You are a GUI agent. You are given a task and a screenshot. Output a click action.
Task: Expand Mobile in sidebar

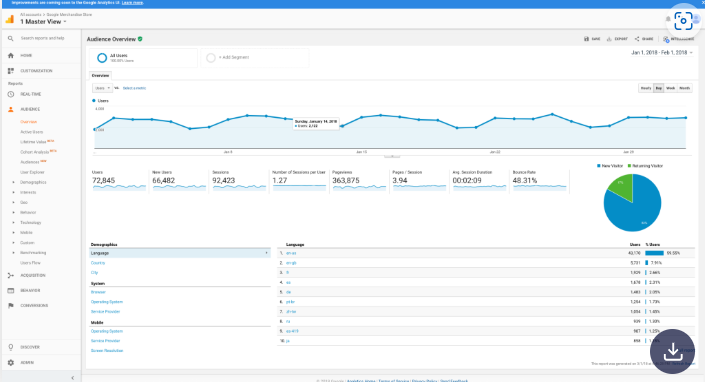click(x=13, y=233)
